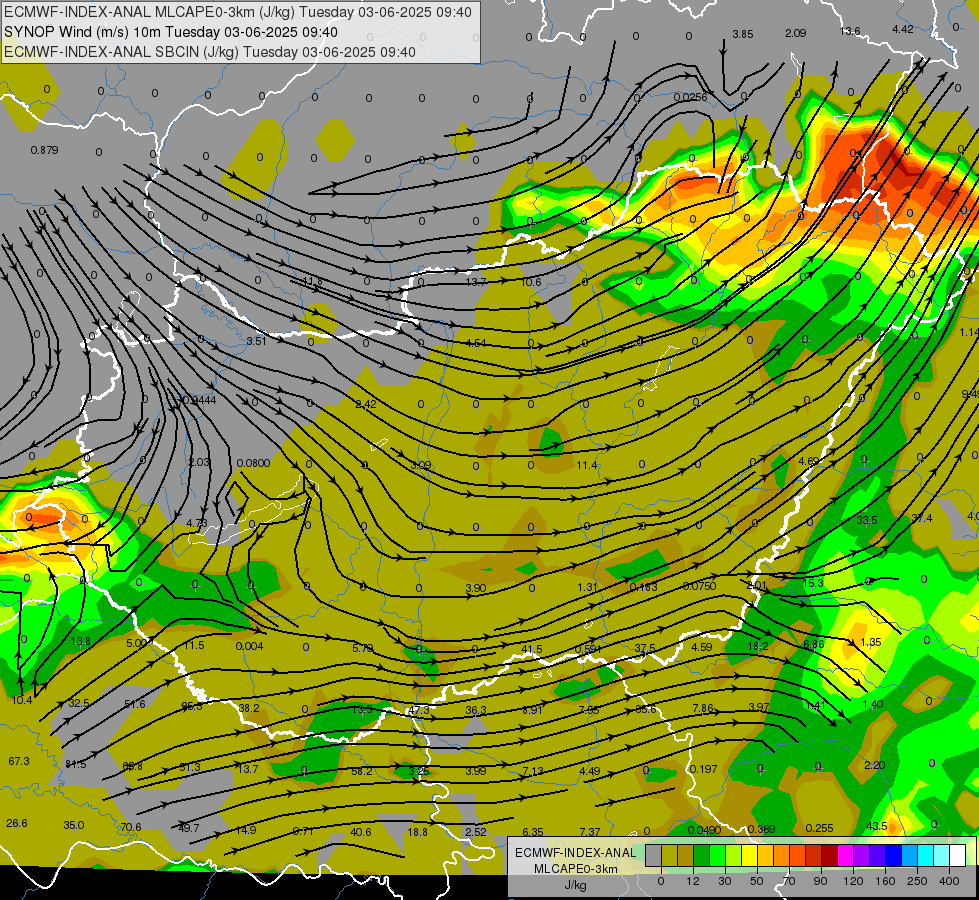Screen dimensions: 979x900
Task: Click the map value '37.4'
Action: 922,518
